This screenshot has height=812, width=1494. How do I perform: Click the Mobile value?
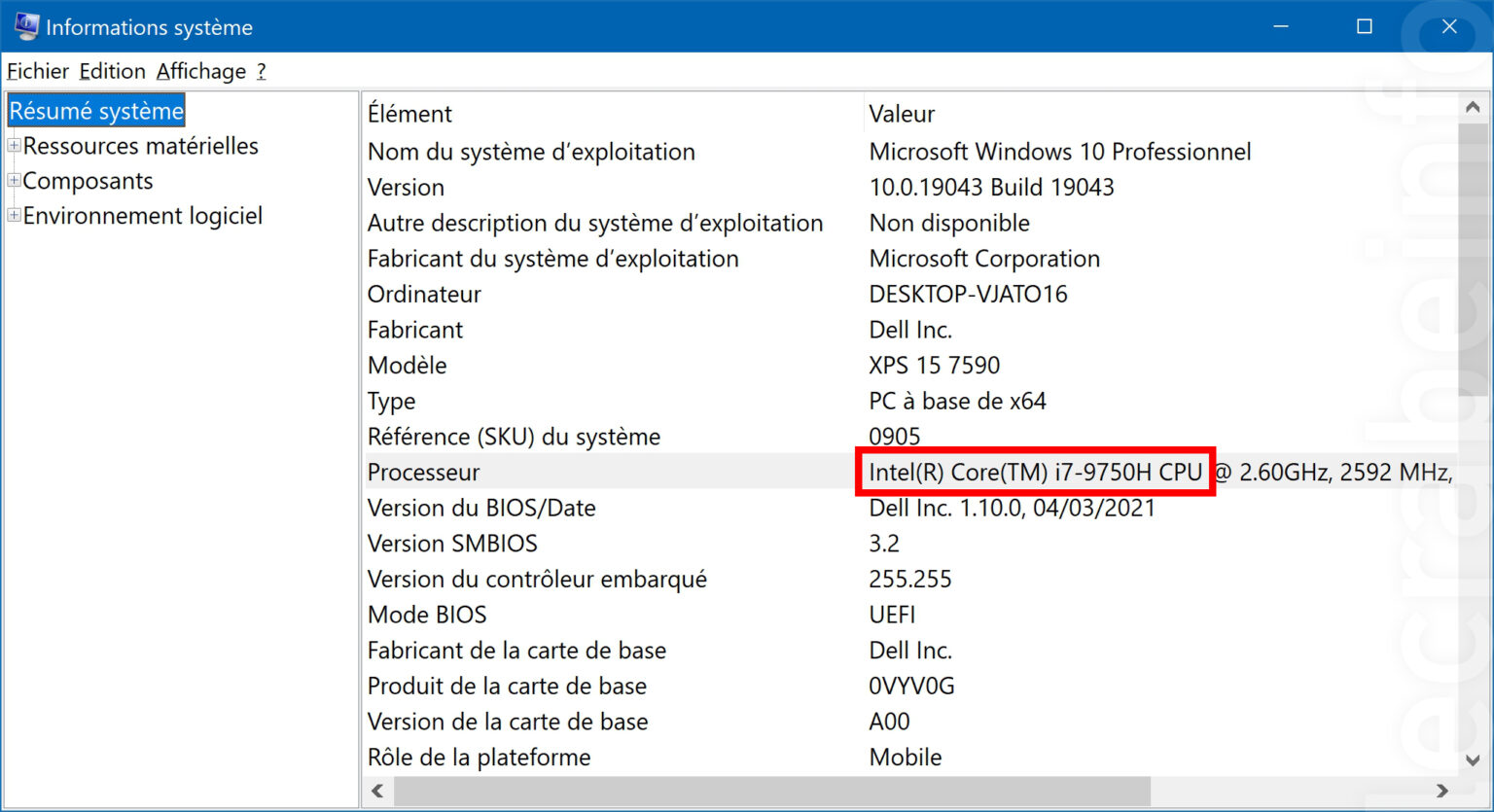pyautogui.click(x=906, y=758)
